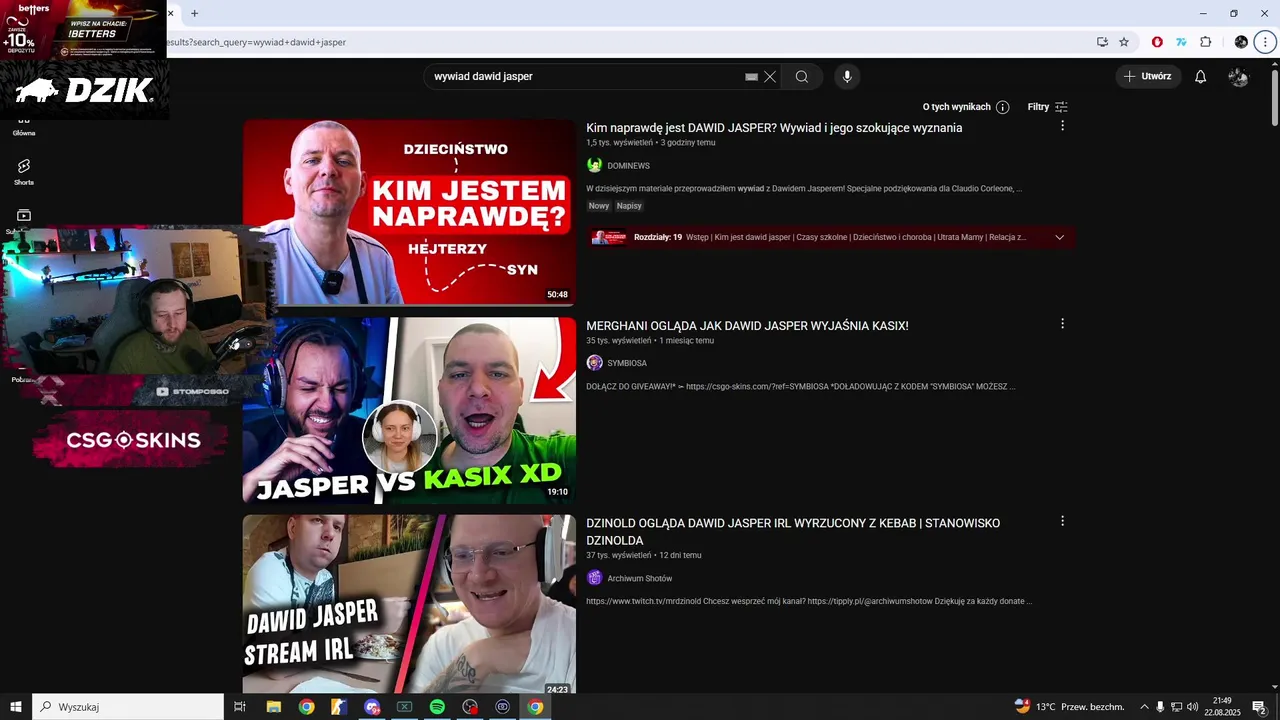This screenshot has height=720, width=1280.
Task: Open the Shorts sidebar item
Action: (x=24, y=171)
